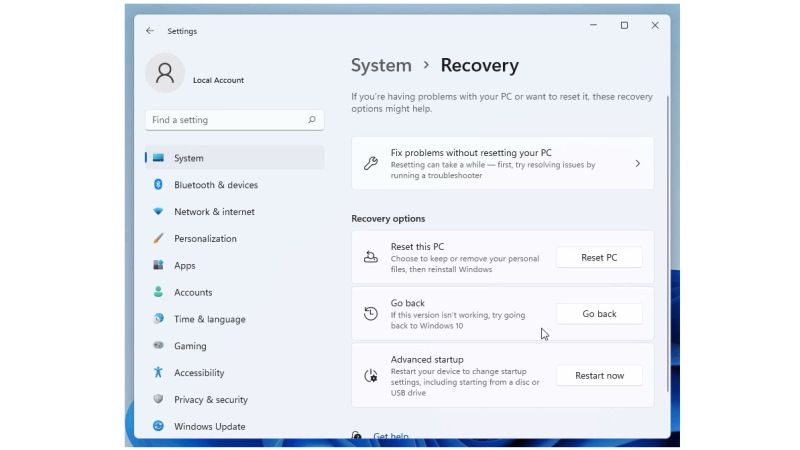Click the Apps icon in sidebar
This screenshot has height=450, width=800.
158,265
